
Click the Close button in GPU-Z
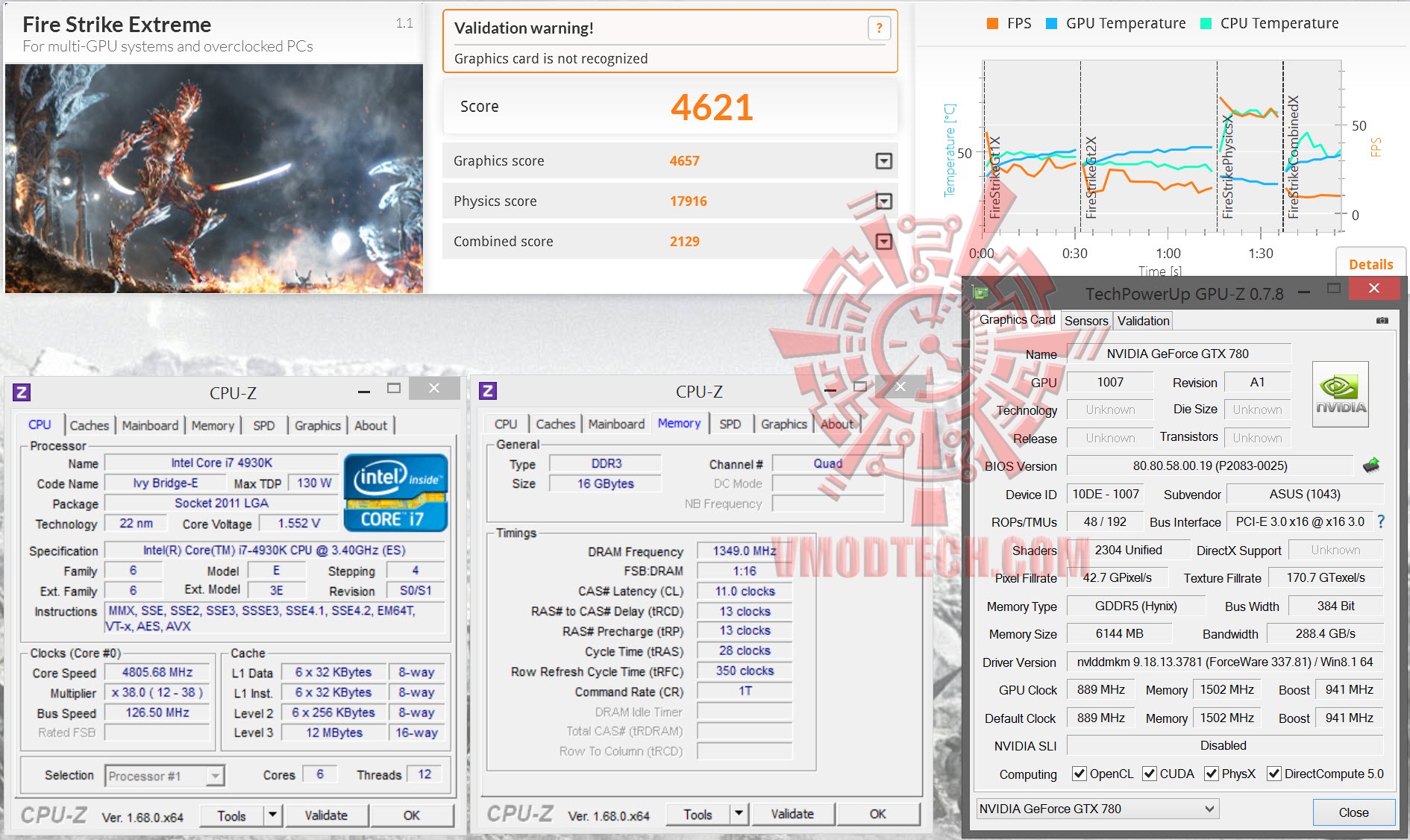pyautogui.click(x=1354, y=812)
